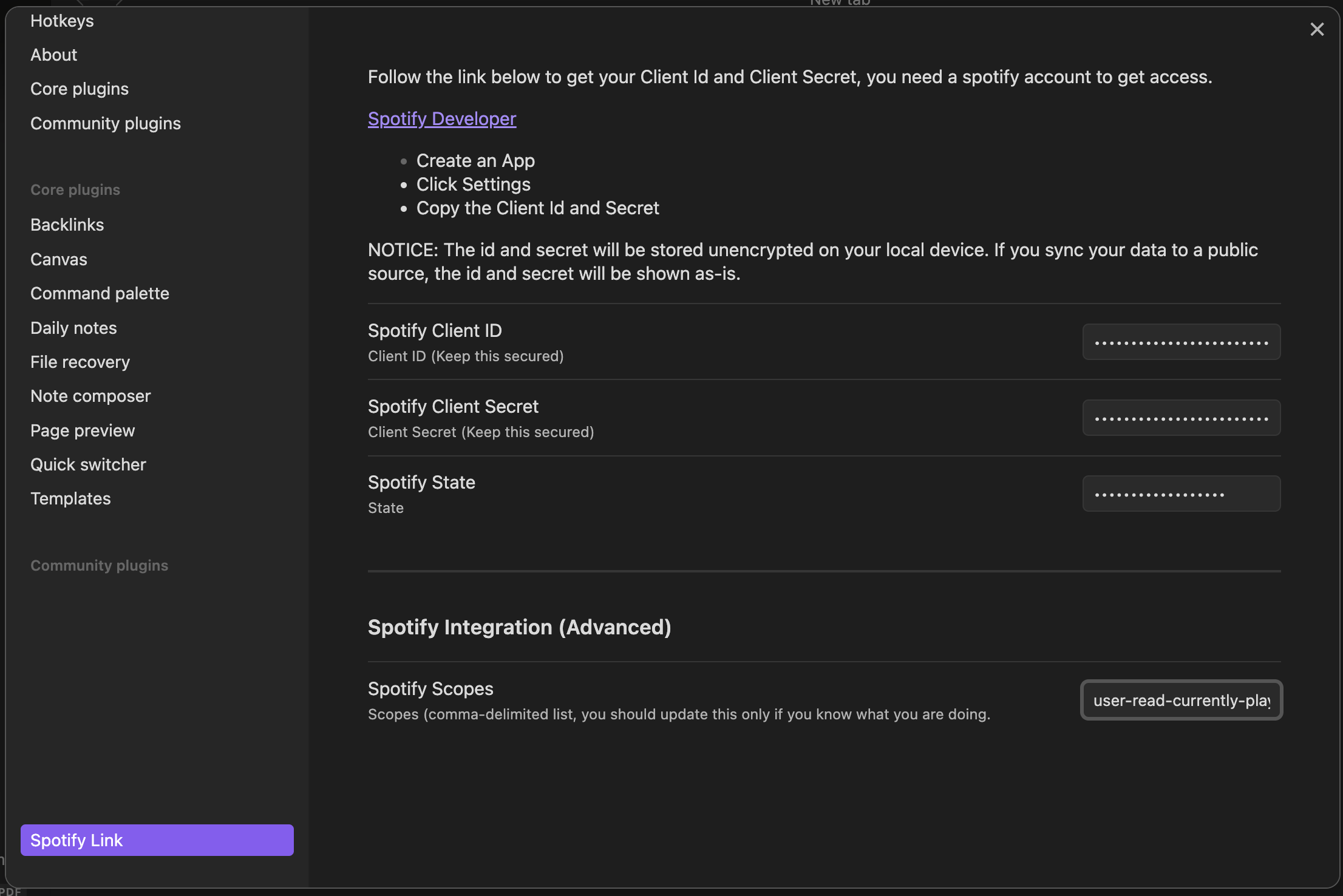Click the 'Create an App' bullet text
1343x896 pixels.
point(475,160)
